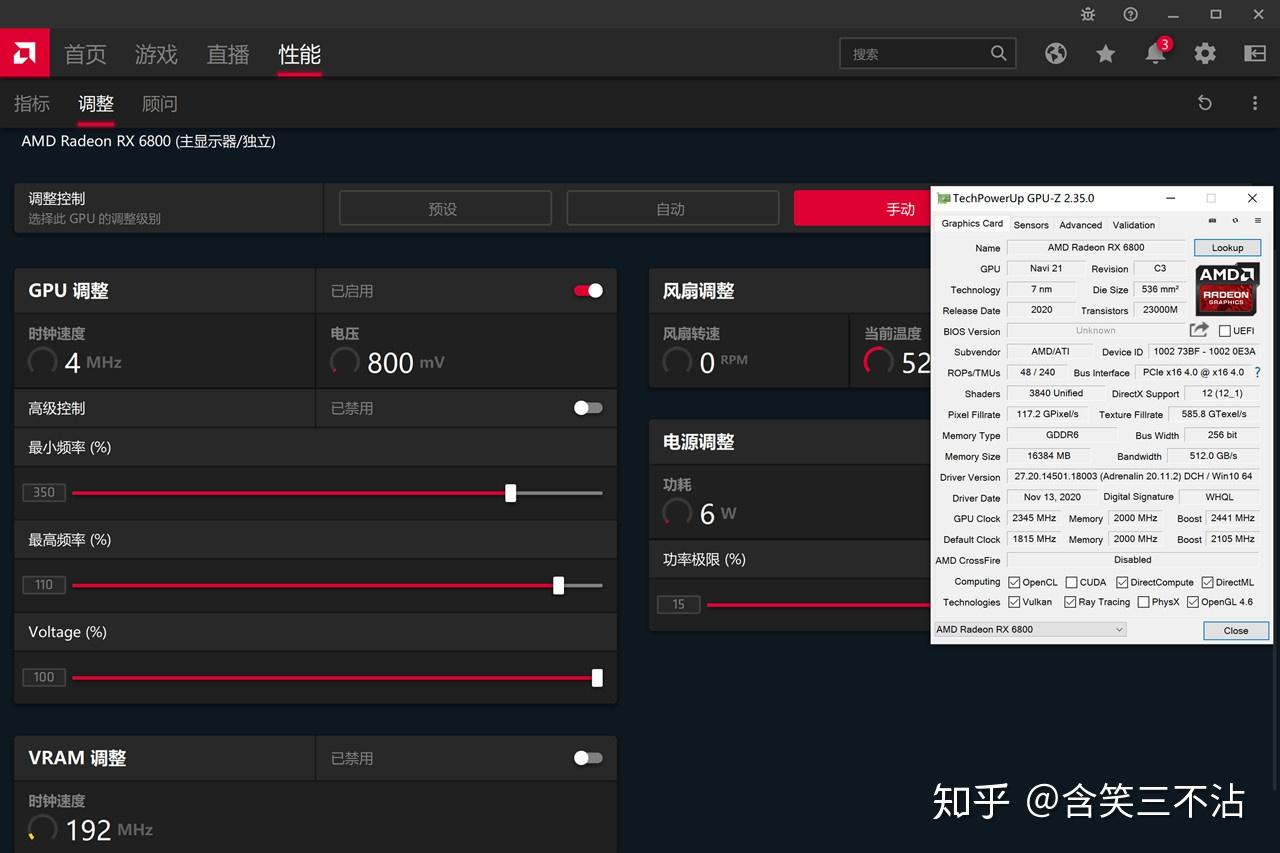Check the UEFI checkbox in GPU-Z

1224,331
